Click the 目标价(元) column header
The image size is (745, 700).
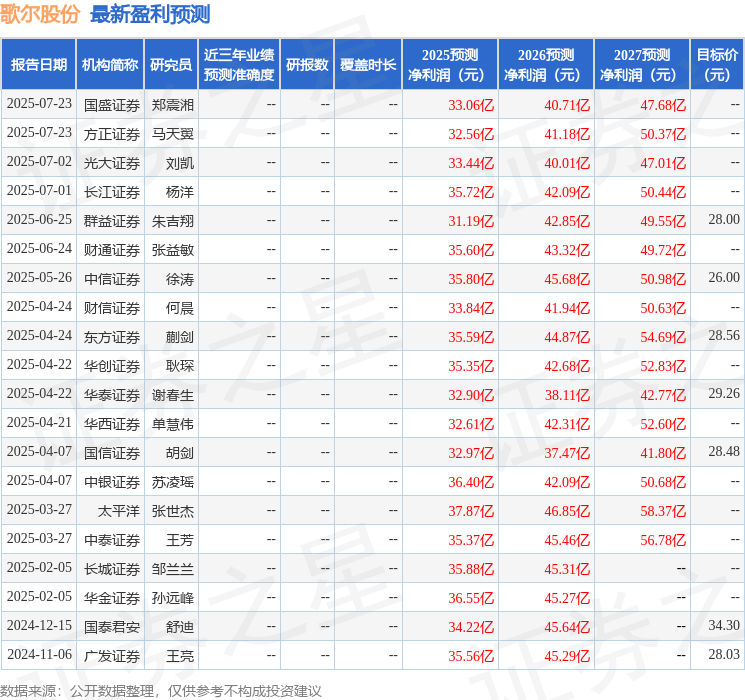click(717, 65)
